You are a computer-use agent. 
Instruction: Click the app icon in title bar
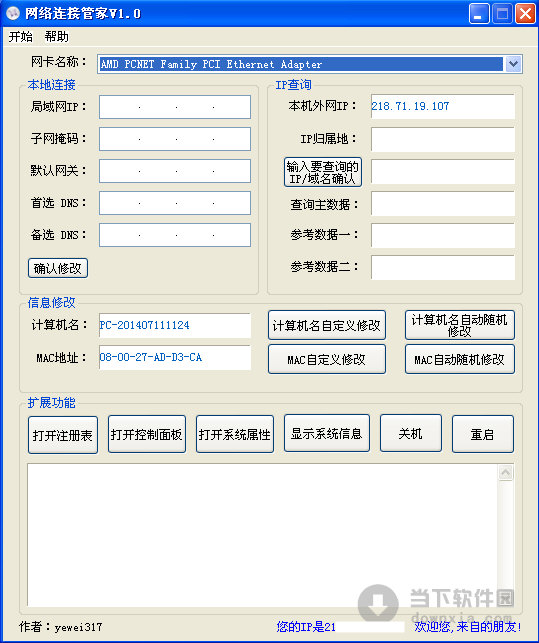pos(13,13)
